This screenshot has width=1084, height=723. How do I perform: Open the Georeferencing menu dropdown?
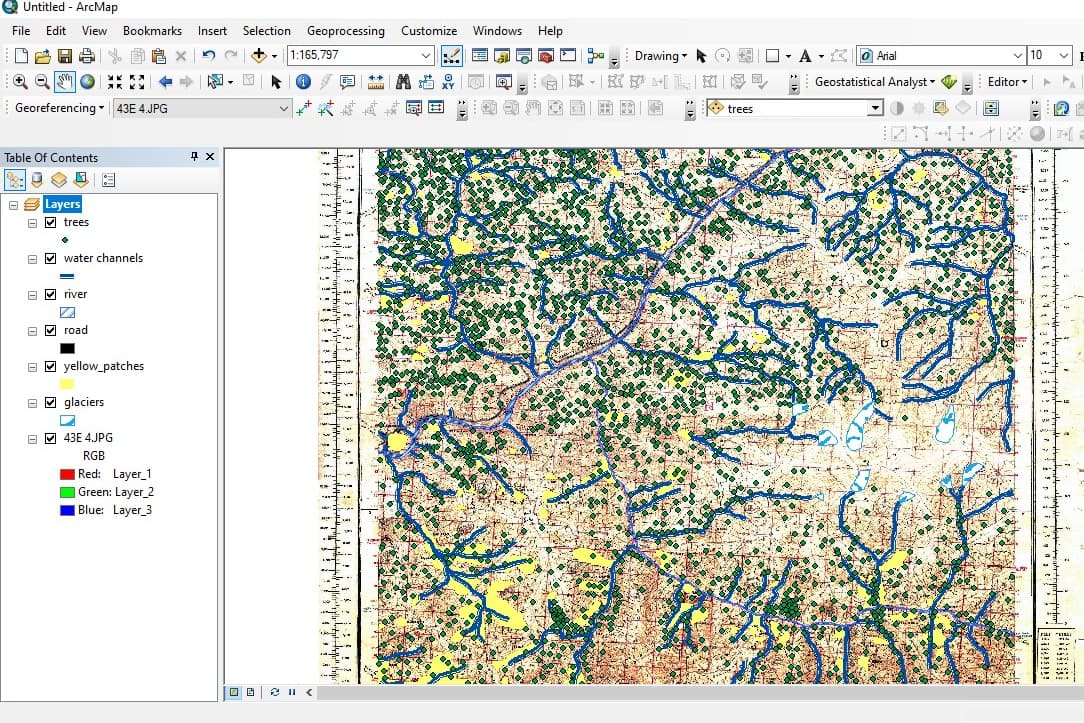click(x=59, y=108)
